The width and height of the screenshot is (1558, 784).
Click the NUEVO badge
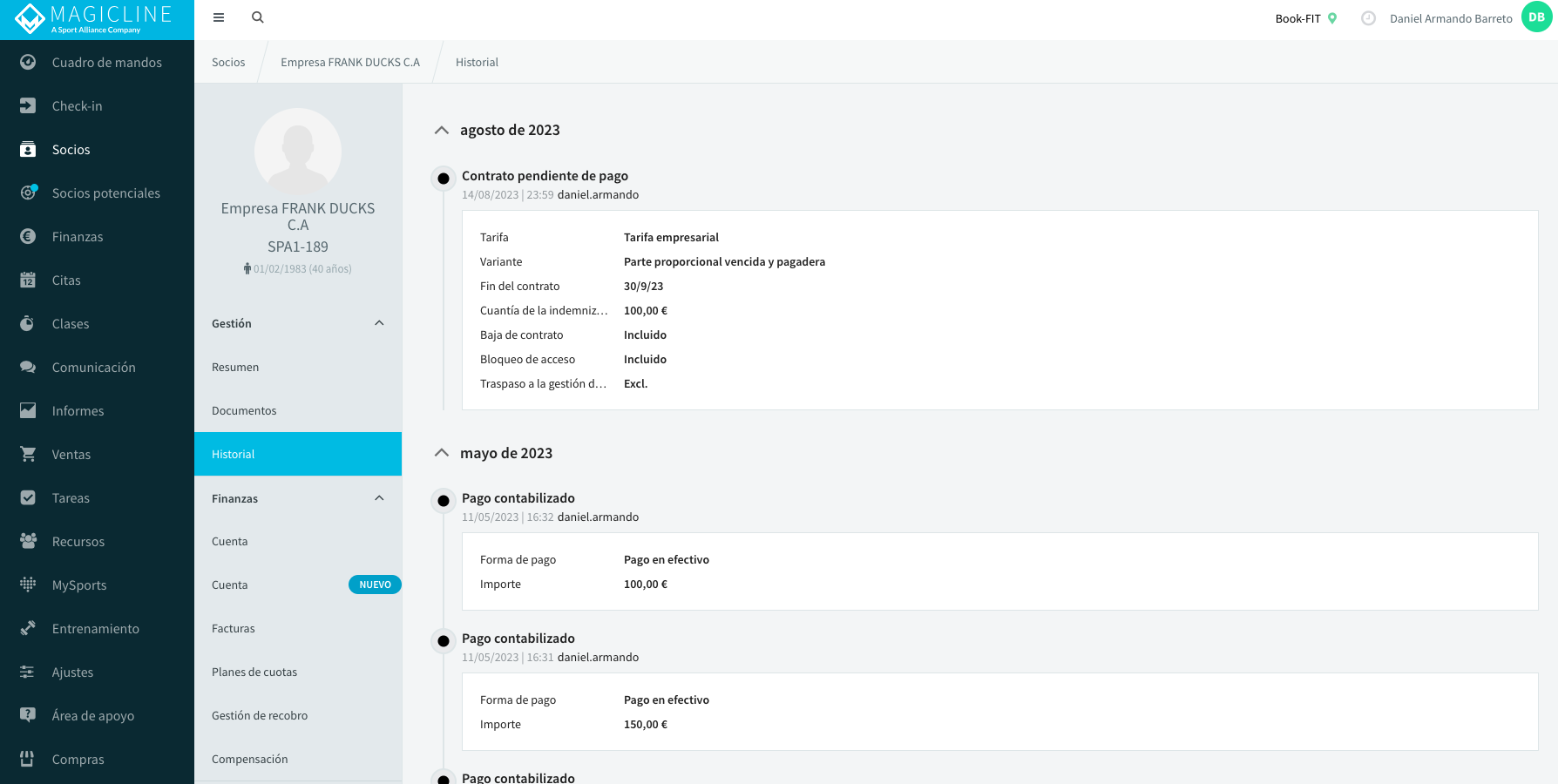375,585
